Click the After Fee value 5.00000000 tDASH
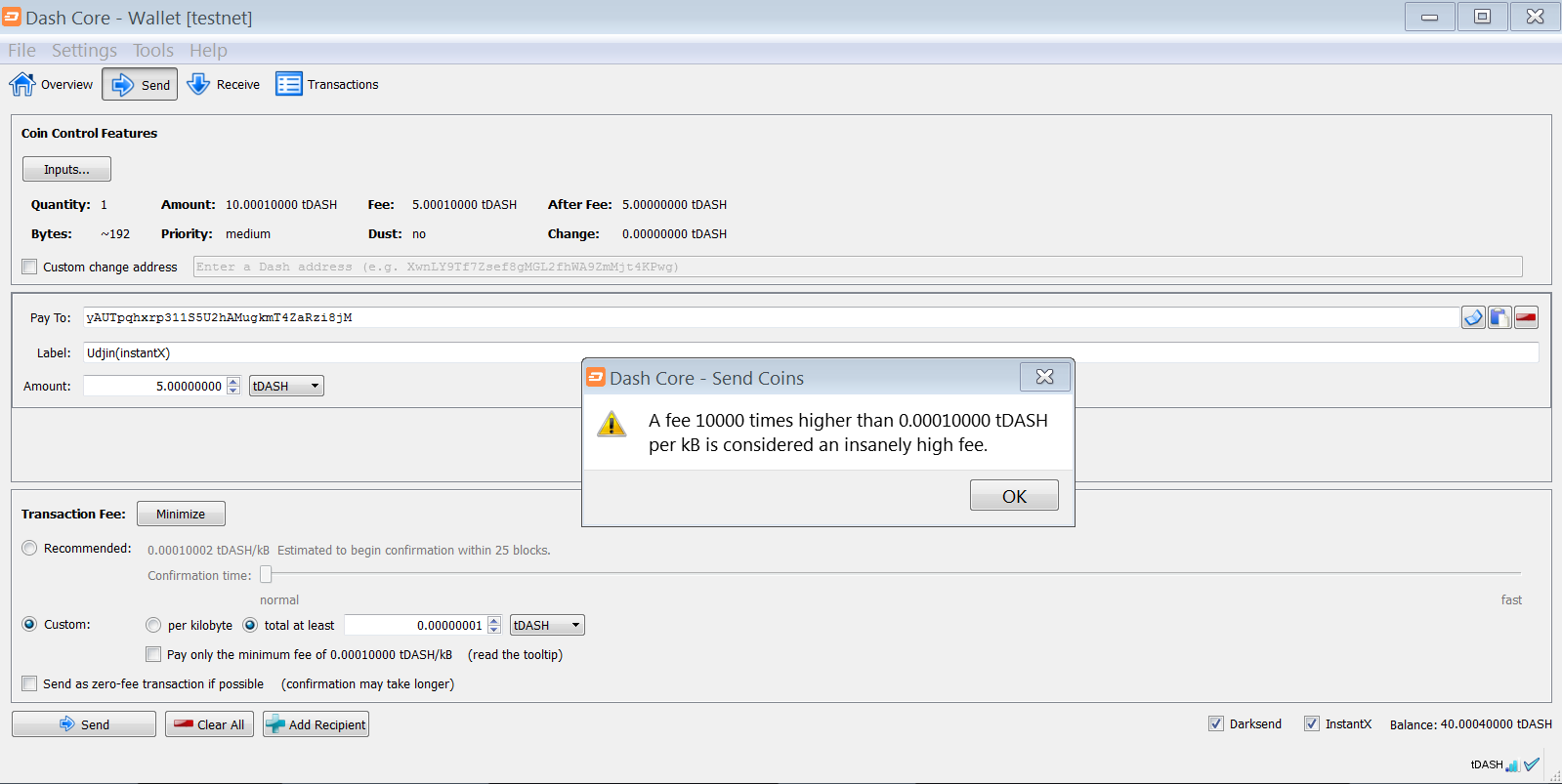The height and width of the screenshot is (784, 1562). (x=674, y=205)
